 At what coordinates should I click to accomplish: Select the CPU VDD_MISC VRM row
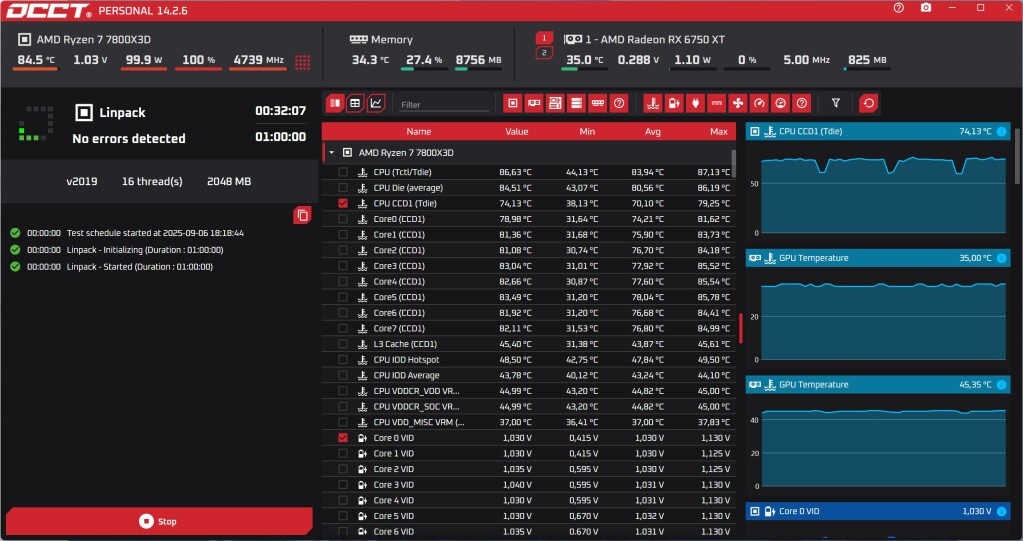click(528, 422)
